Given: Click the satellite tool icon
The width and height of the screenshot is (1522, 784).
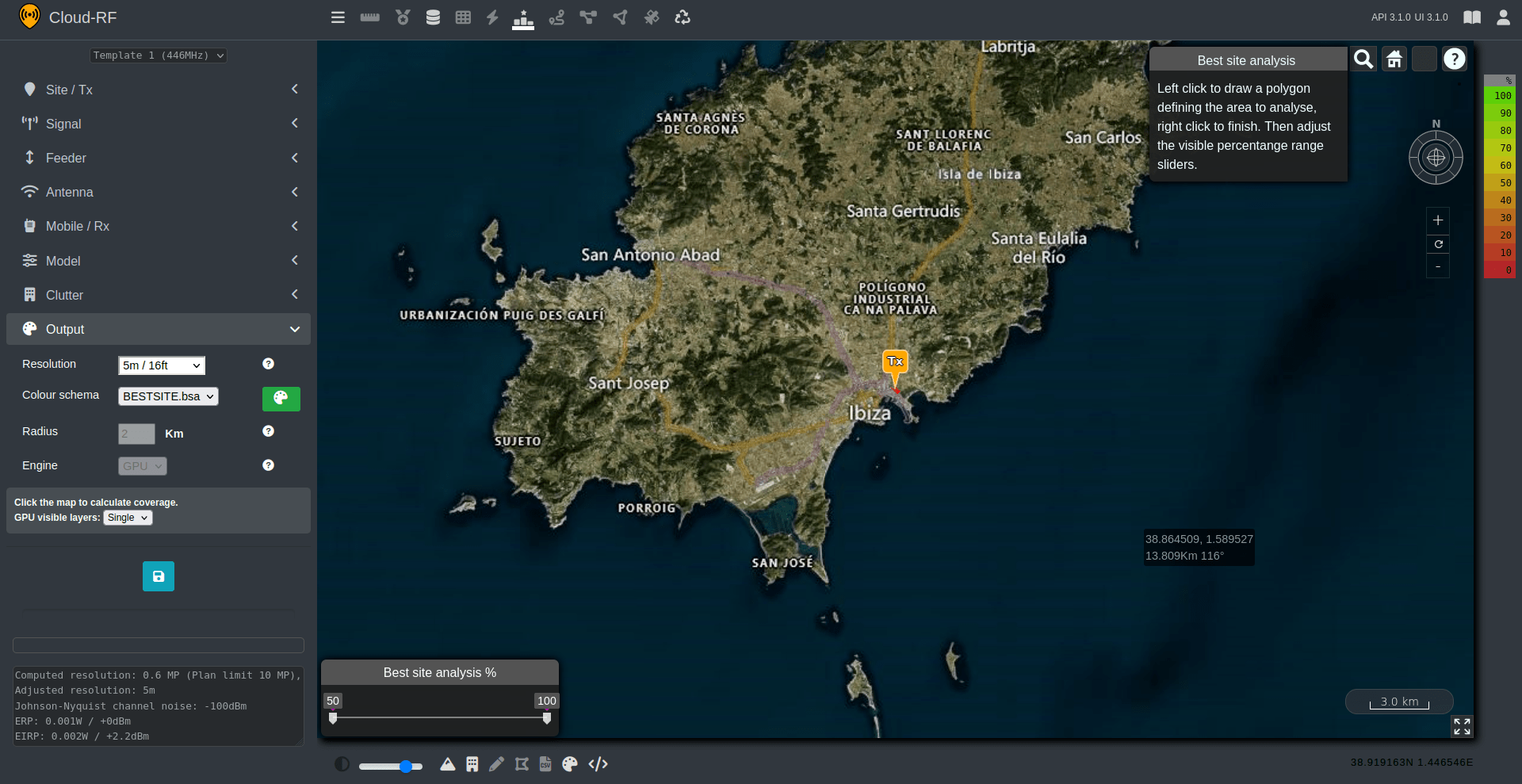Looking at the screenshot, I should click(x=652, y=17).
